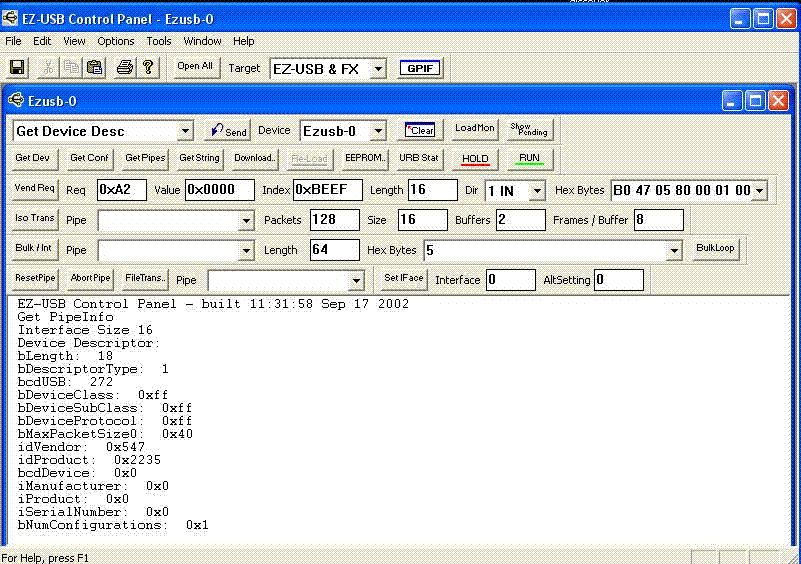Screen dimensions: 801x564
Task: Click the Paste clipboard icon
Action: (94, 68)
